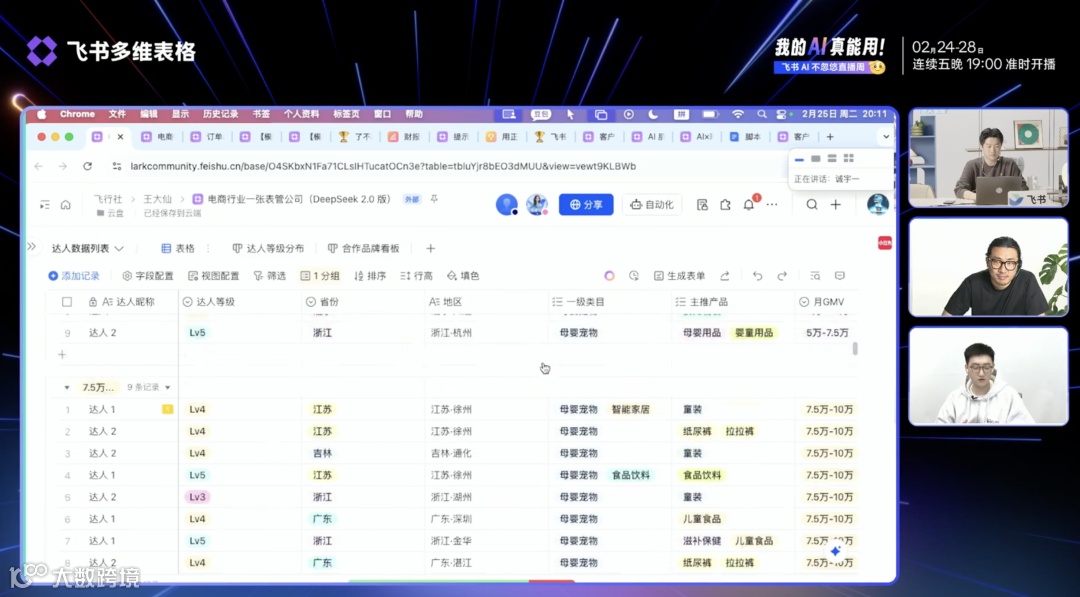The width and height of the screenshot is (1080, 597).
Task: Click the plus icon next to search
Action: [x=835, y=205]
